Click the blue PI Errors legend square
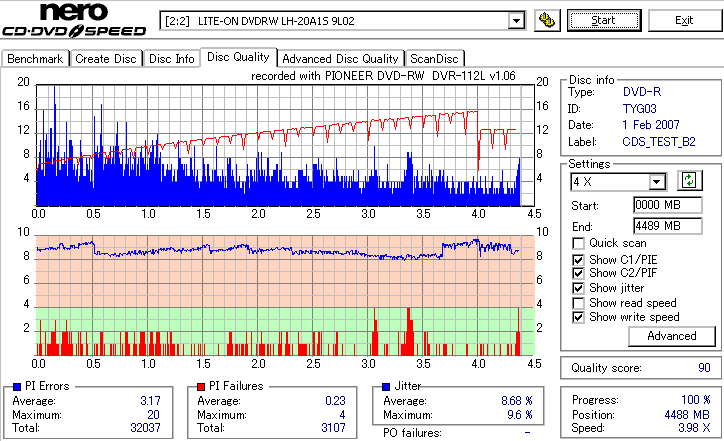Image resolution: width=724 pixels, height=441 pixels. [x=17, y=387]
